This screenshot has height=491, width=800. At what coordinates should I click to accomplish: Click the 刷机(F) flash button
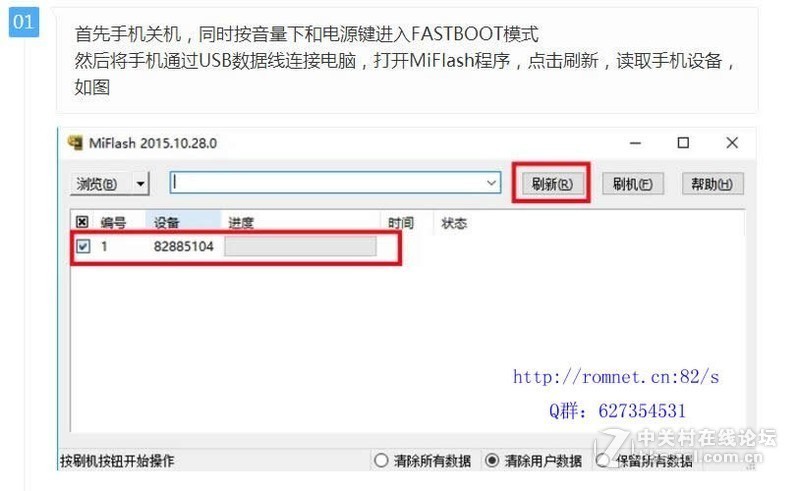[x=633, y=184]
